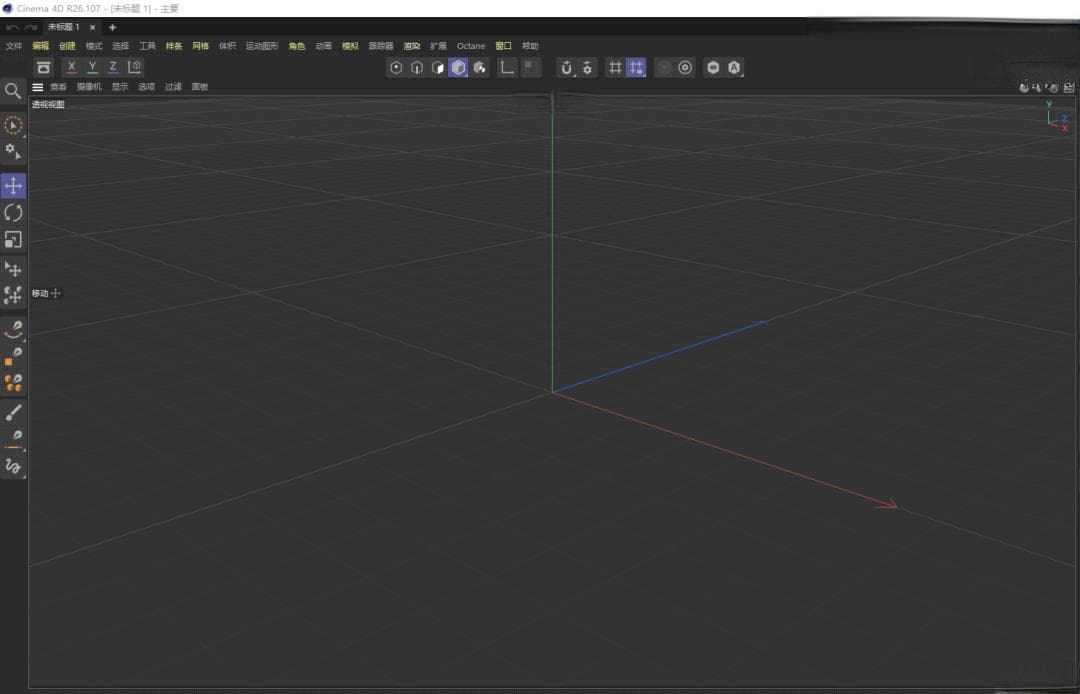Toggle Enable Axis mode
The width and height of the screenshot is (1080, 694).
(x=507, y=67)
